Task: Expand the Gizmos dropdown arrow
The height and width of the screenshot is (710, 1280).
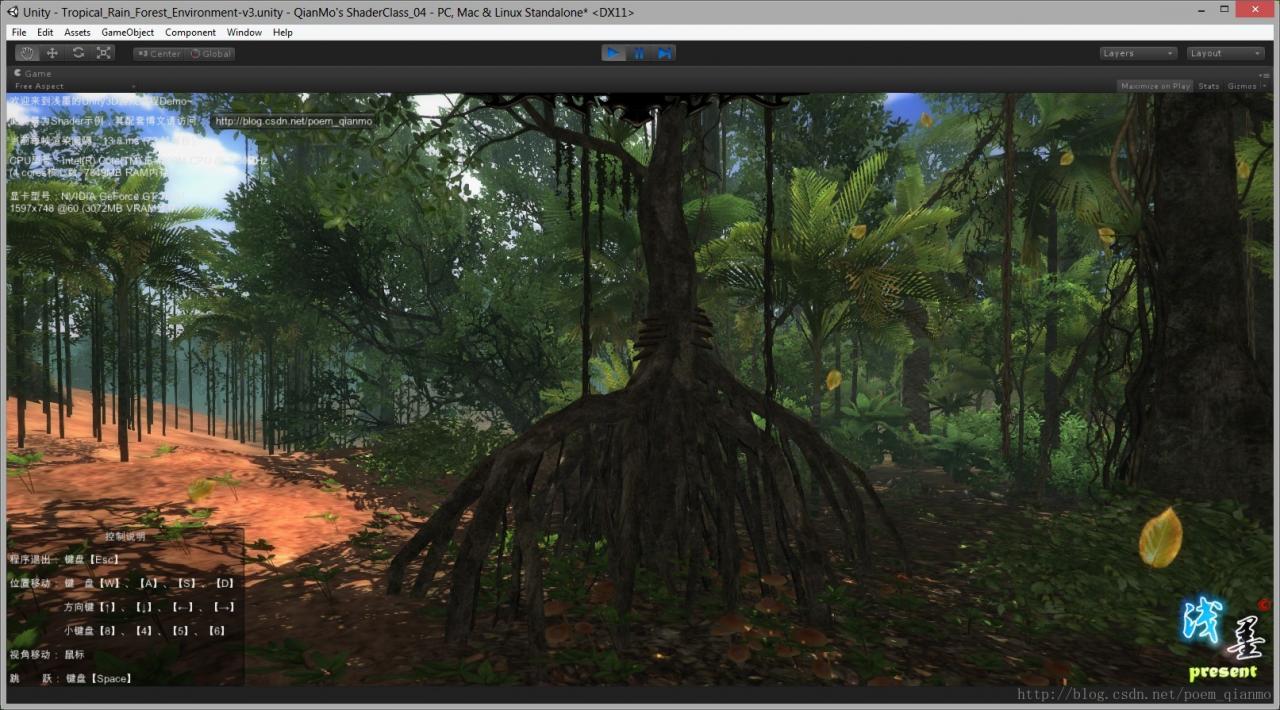Action: tap(1264, 86)
